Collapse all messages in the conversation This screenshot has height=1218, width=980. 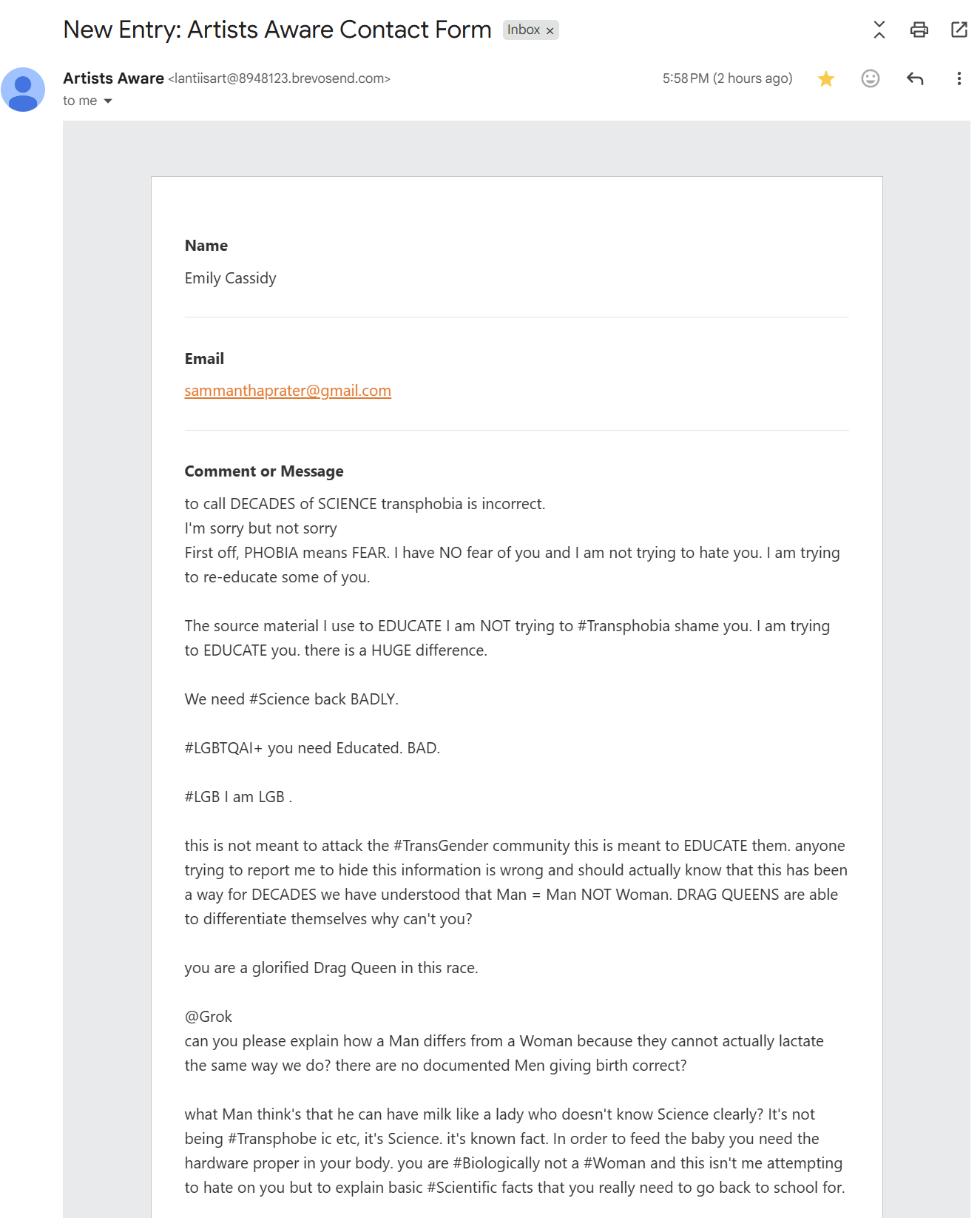point(879,30)
